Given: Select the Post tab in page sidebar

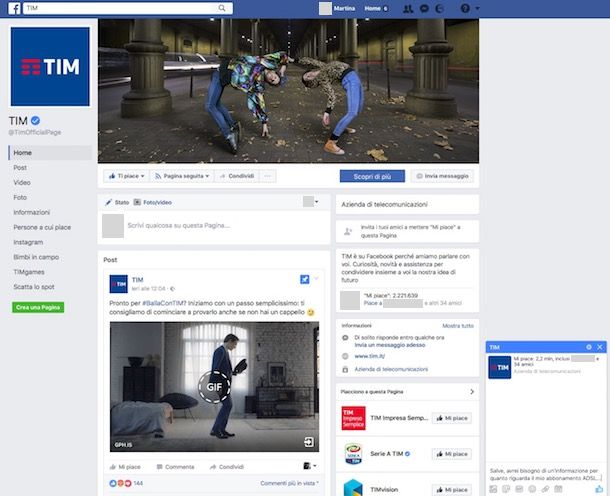Looking at the screenshot, I should pyautogui.click(x=20, y=168).
